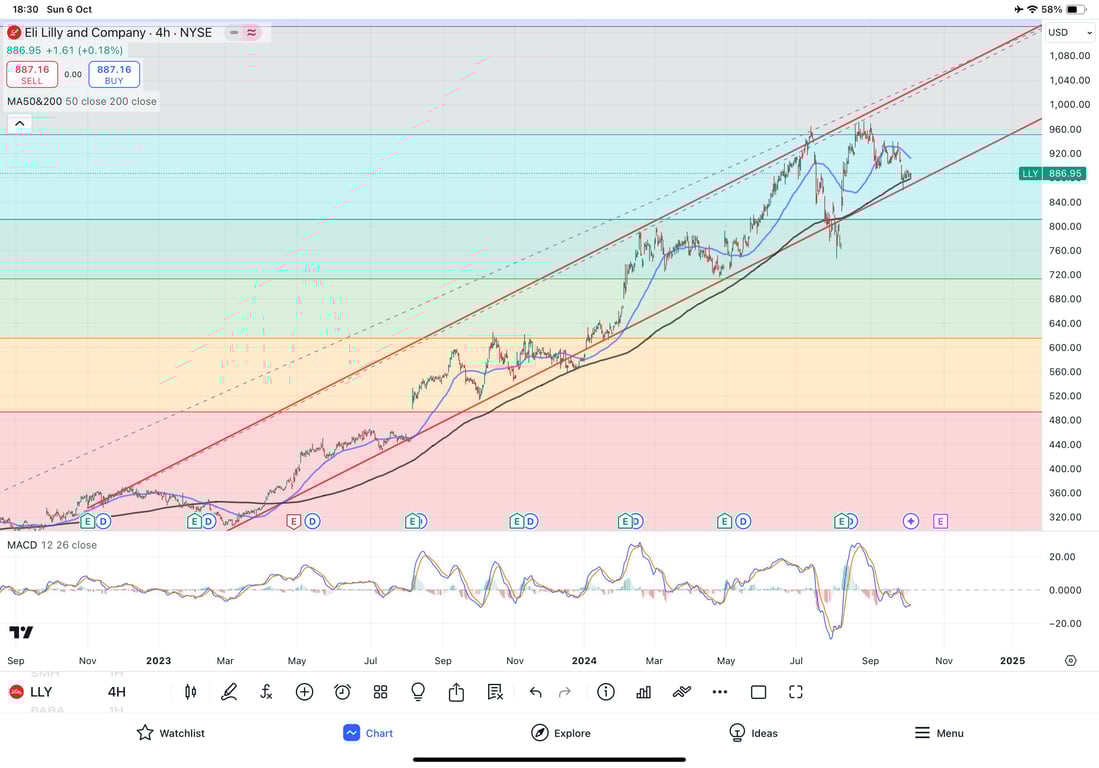Viewport: 1099px width, 768px height.
Task: Open the alert clock icon
Action: point(342,692)
